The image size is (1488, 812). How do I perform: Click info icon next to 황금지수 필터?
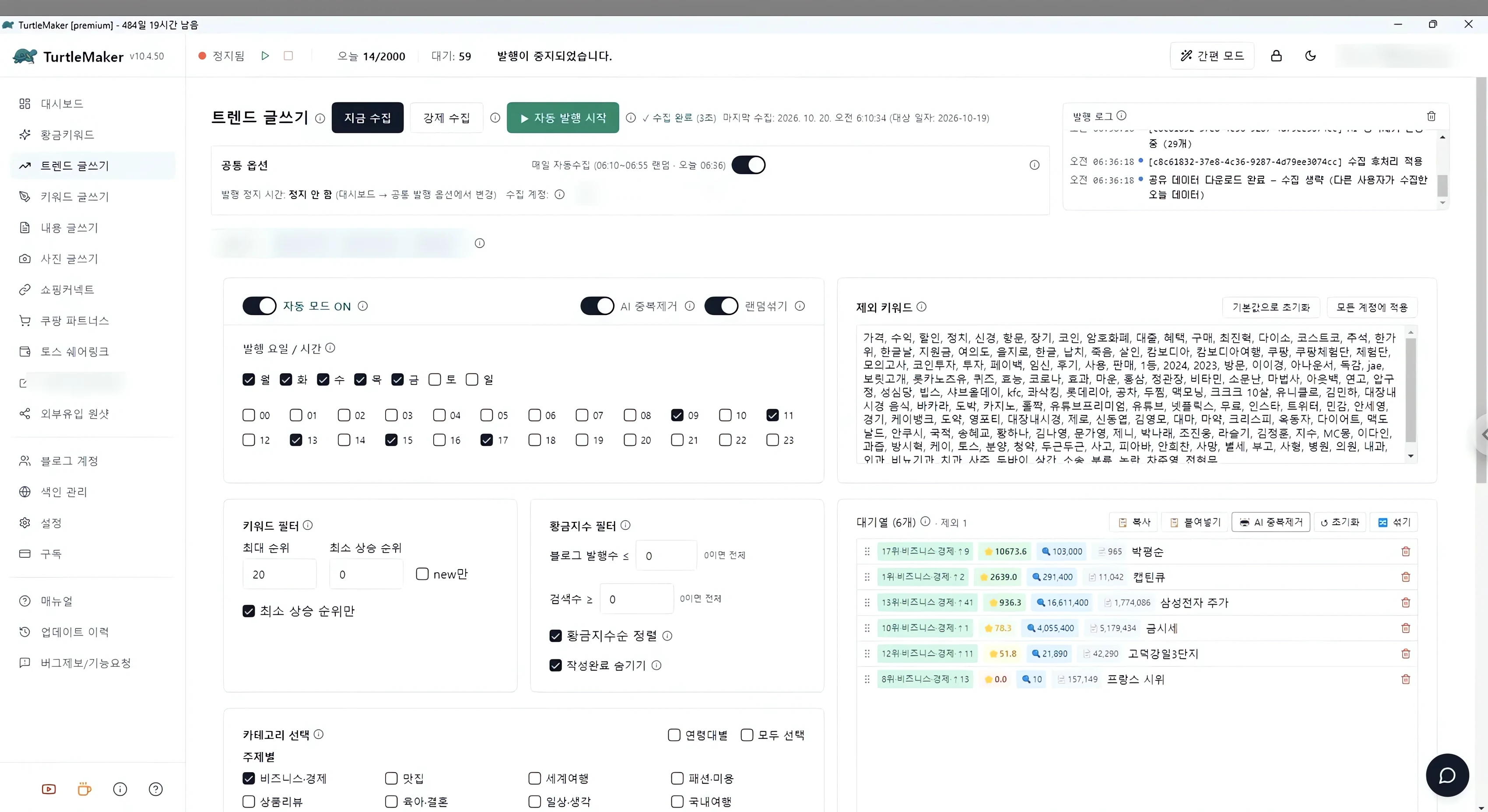tap(625, 525)
